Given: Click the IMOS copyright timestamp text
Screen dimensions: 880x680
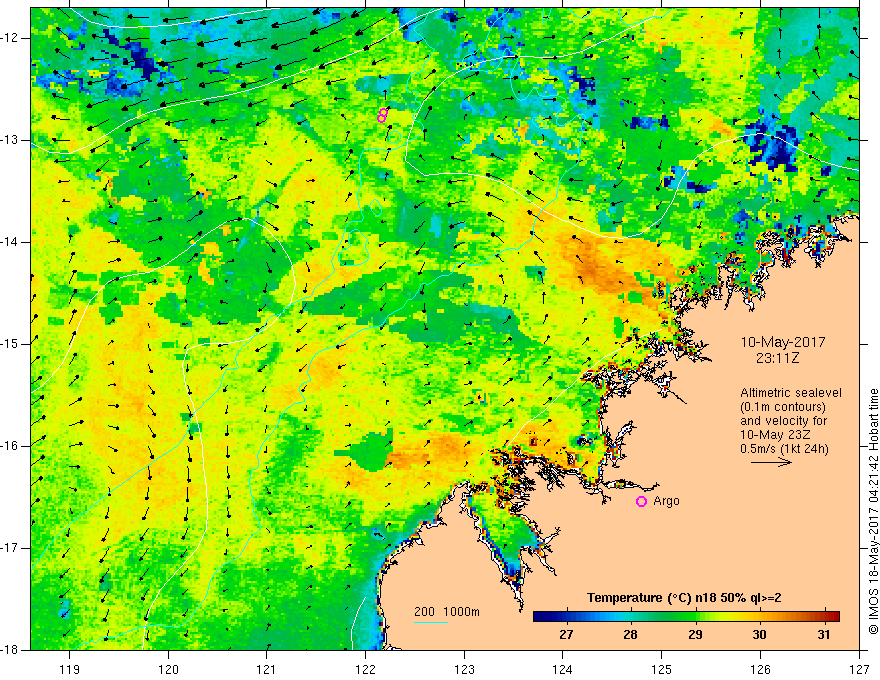Looking at the screenshot, I should point(873,511).
